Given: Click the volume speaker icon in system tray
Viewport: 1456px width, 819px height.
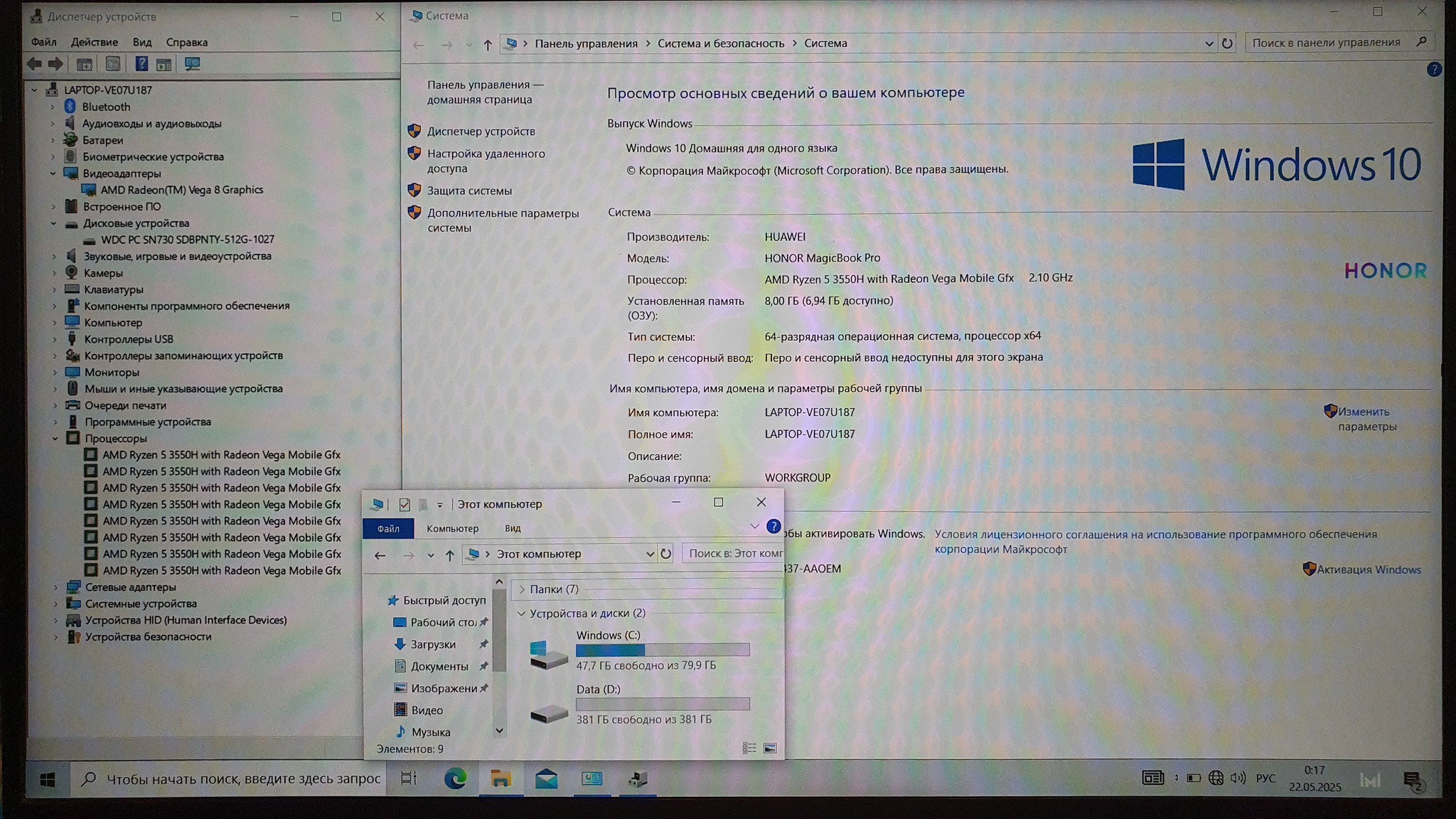Looking at the screenshot, I should coord(1238,778).
